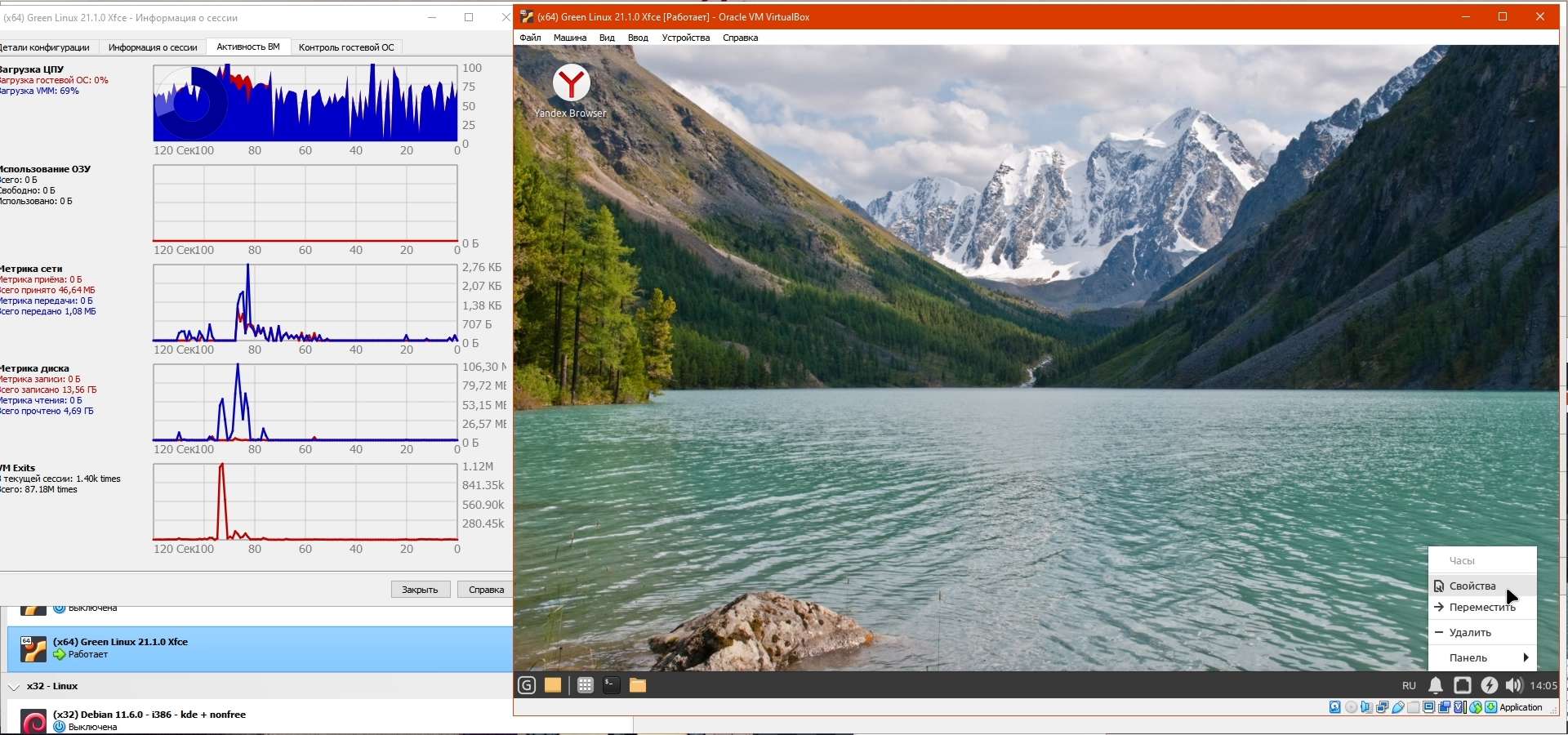
Task: Click the green down-arrow keyboard capture indicator
Action: (x=1491, y=707)
